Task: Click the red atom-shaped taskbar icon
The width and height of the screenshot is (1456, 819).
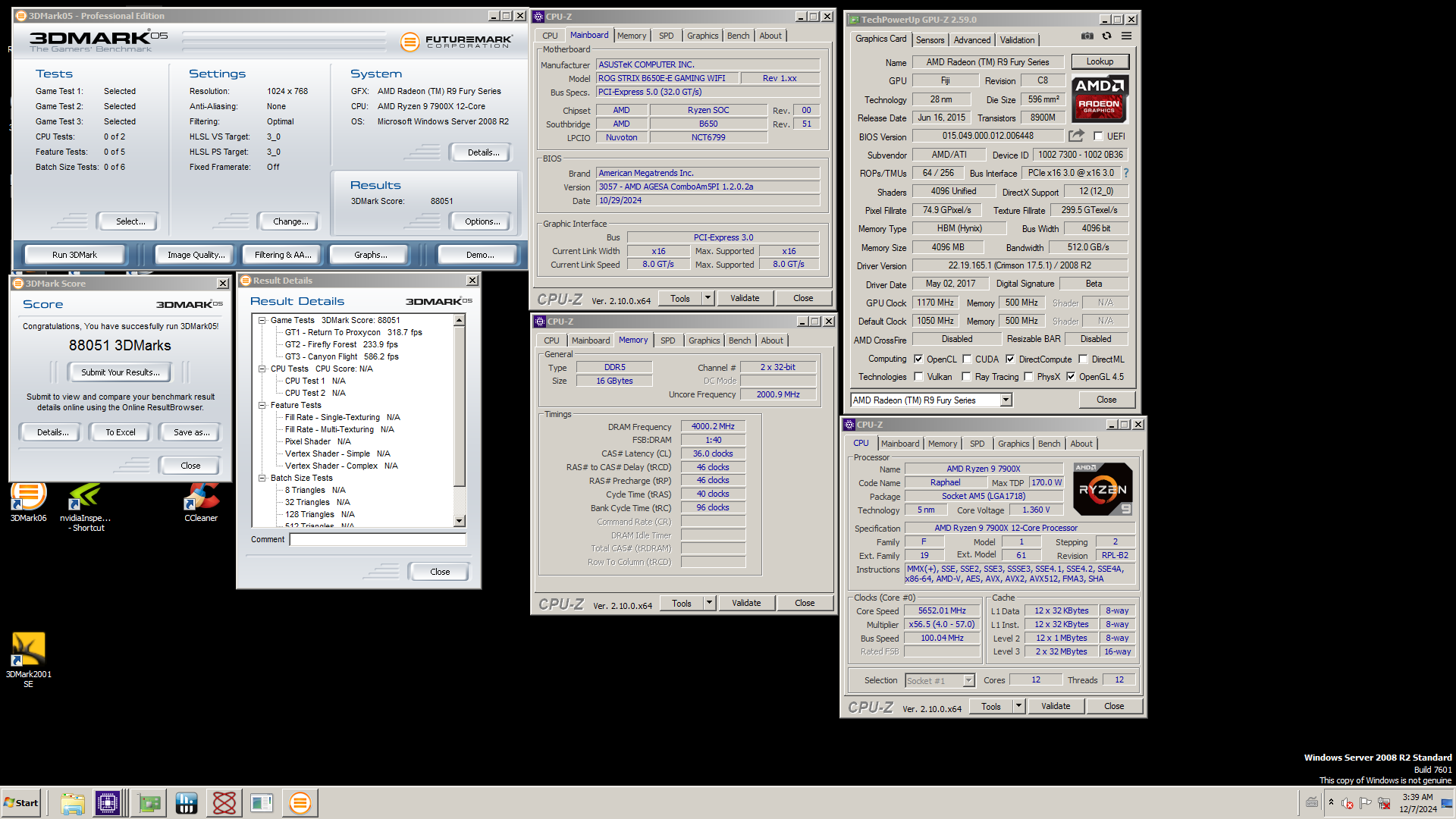Action: tap(224, 802)
